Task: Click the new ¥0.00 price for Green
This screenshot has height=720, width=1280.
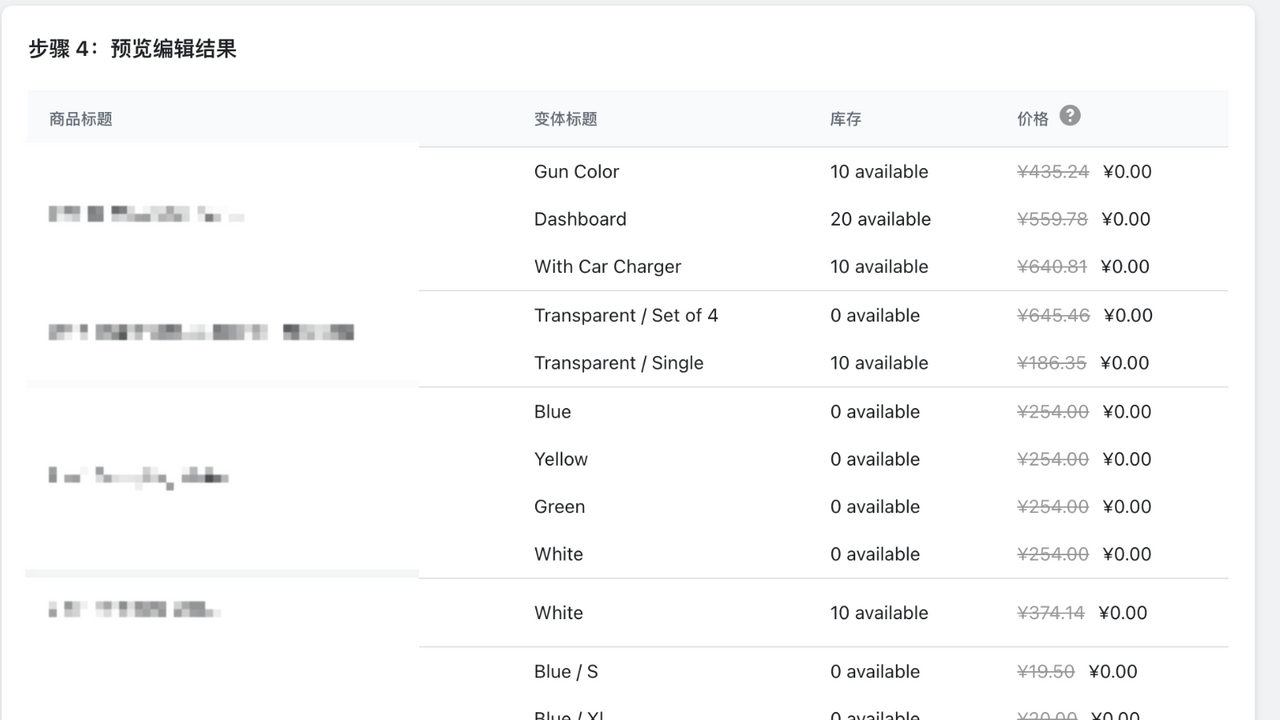Action: [x=1127, y=507]
